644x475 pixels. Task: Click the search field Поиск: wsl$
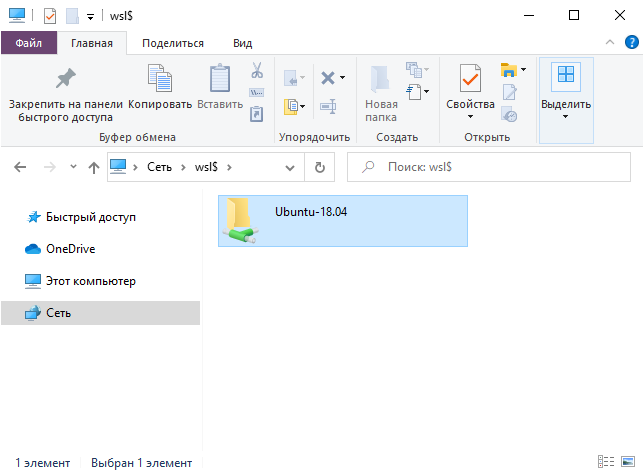click(489, 167)
